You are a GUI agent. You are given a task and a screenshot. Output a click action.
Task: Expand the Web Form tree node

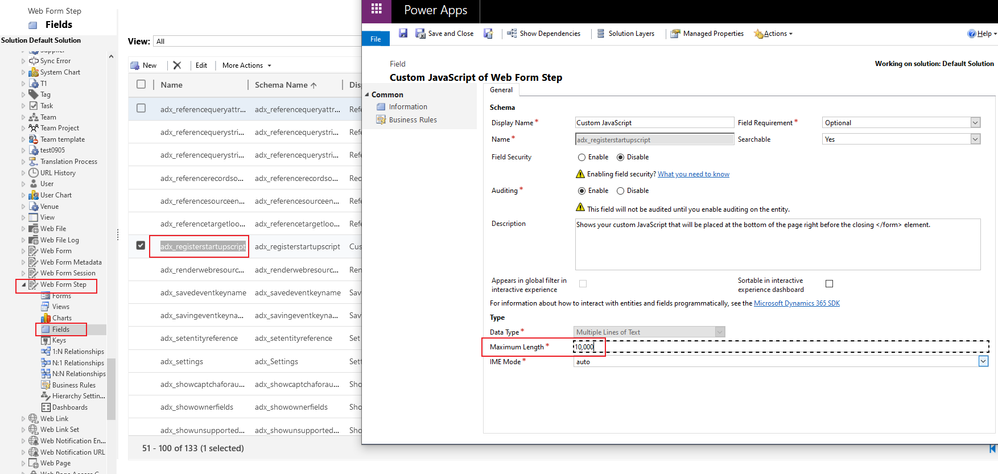point(24,251)
